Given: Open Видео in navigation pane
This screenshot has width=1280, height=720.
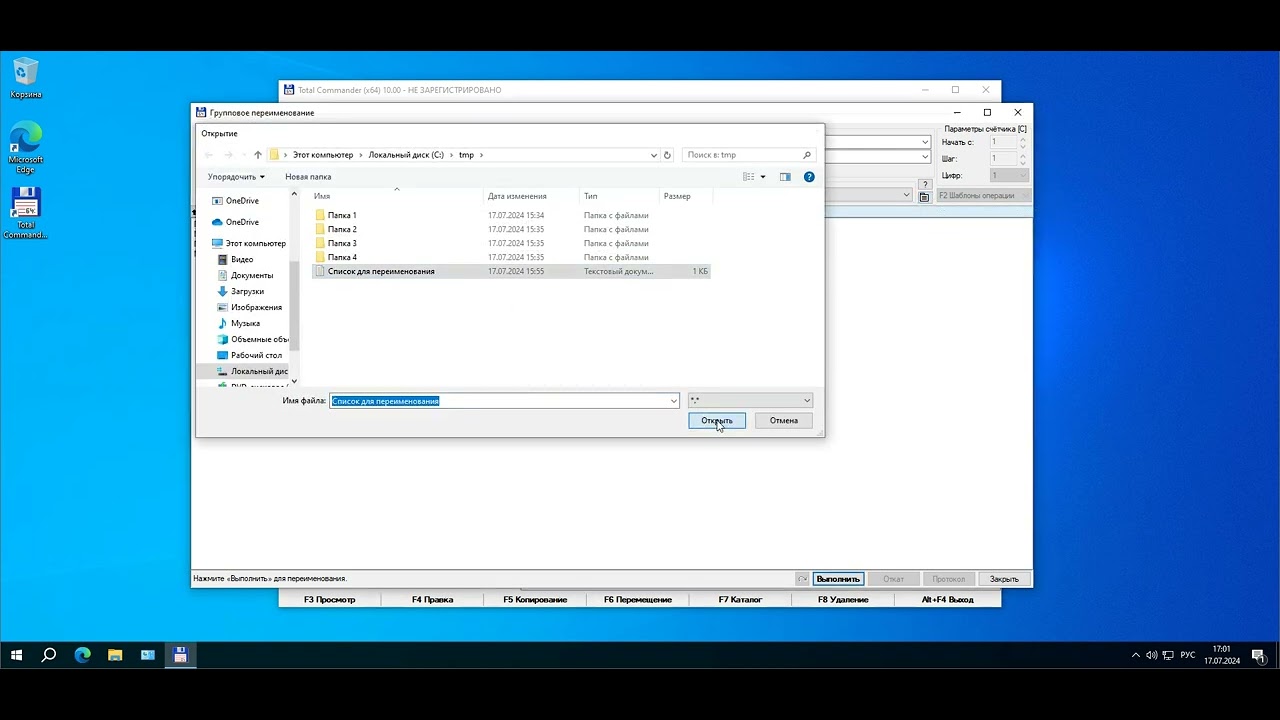Looking at the screenshot, I should tap(236, 259).
